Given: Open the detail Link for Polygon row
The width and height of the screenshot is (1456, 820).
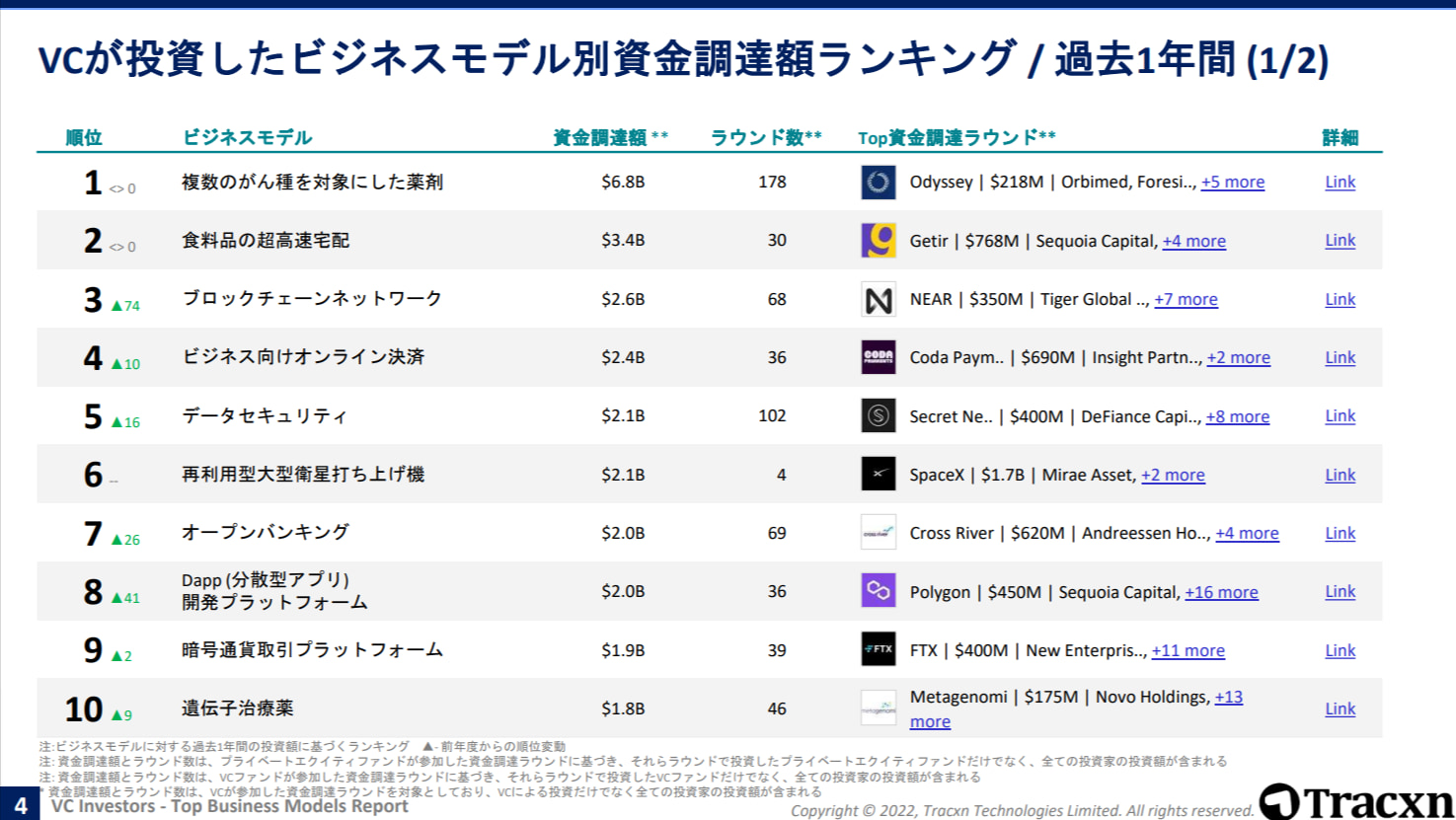Looking at the screenshot, I should 1341,592.
